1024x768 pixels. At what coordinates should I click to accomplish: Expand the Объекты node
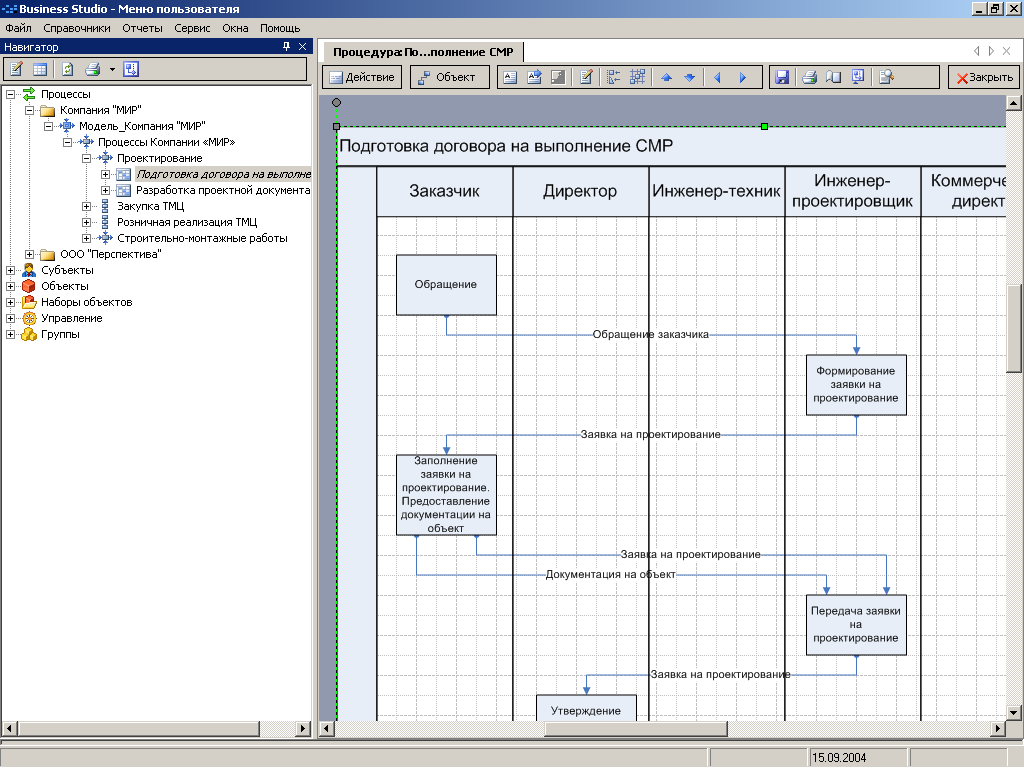10,286
